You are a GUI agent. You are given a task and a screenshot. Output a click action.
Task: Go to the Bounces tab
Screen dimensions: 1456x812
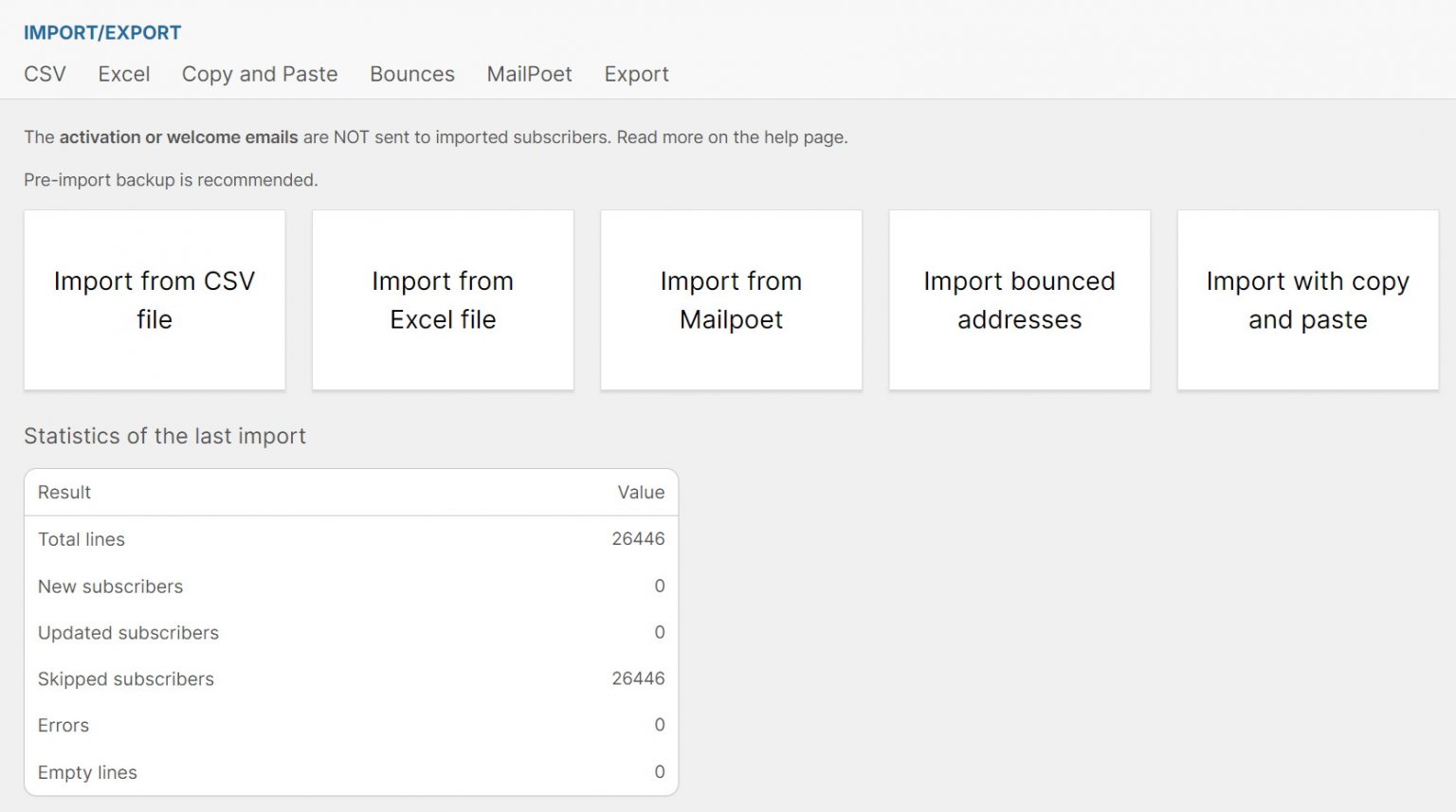(x=412, y=74)
